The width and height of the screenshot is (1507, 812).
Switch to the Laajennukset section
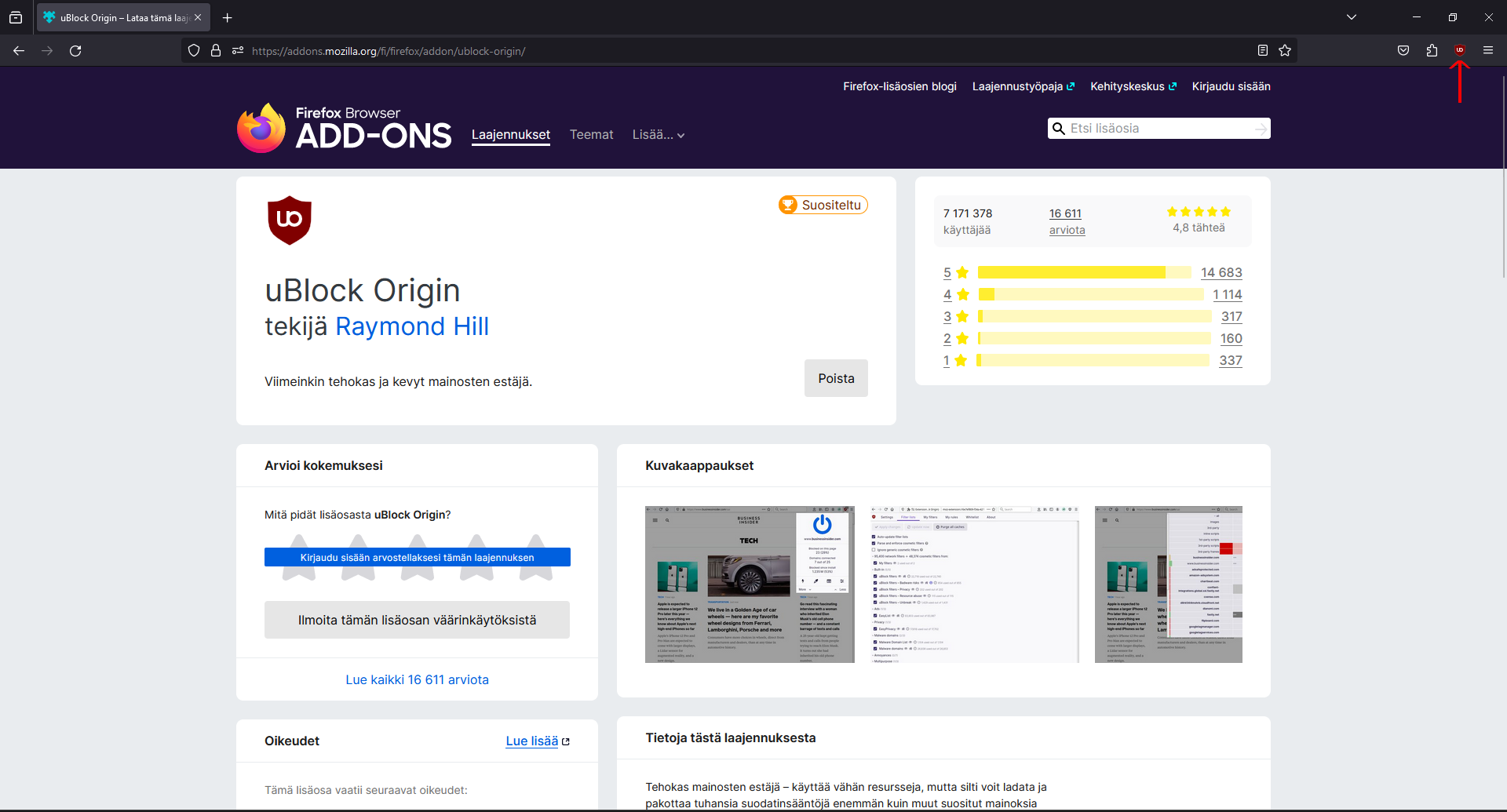[511, 135]
